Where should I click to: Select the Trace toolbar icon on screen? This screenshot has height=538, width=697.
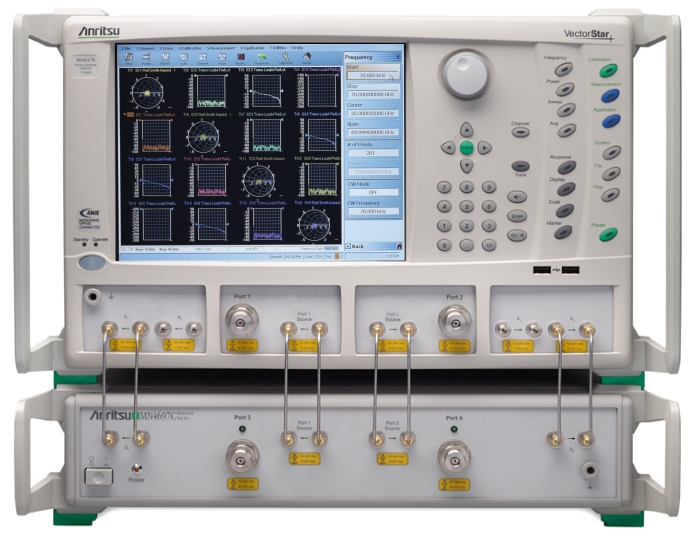222,58
